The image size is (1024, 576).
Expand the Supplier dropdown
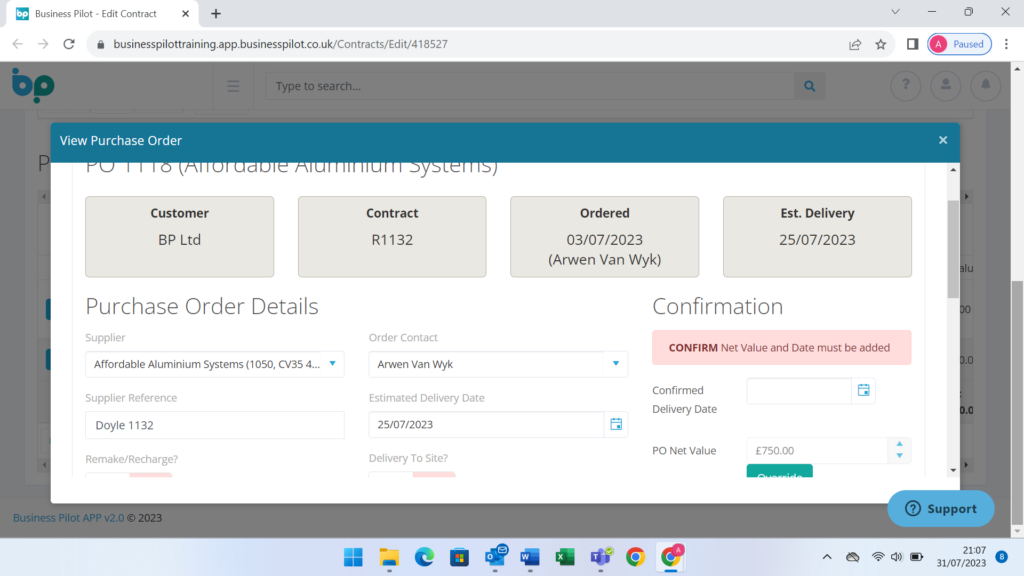click(332, 364)
